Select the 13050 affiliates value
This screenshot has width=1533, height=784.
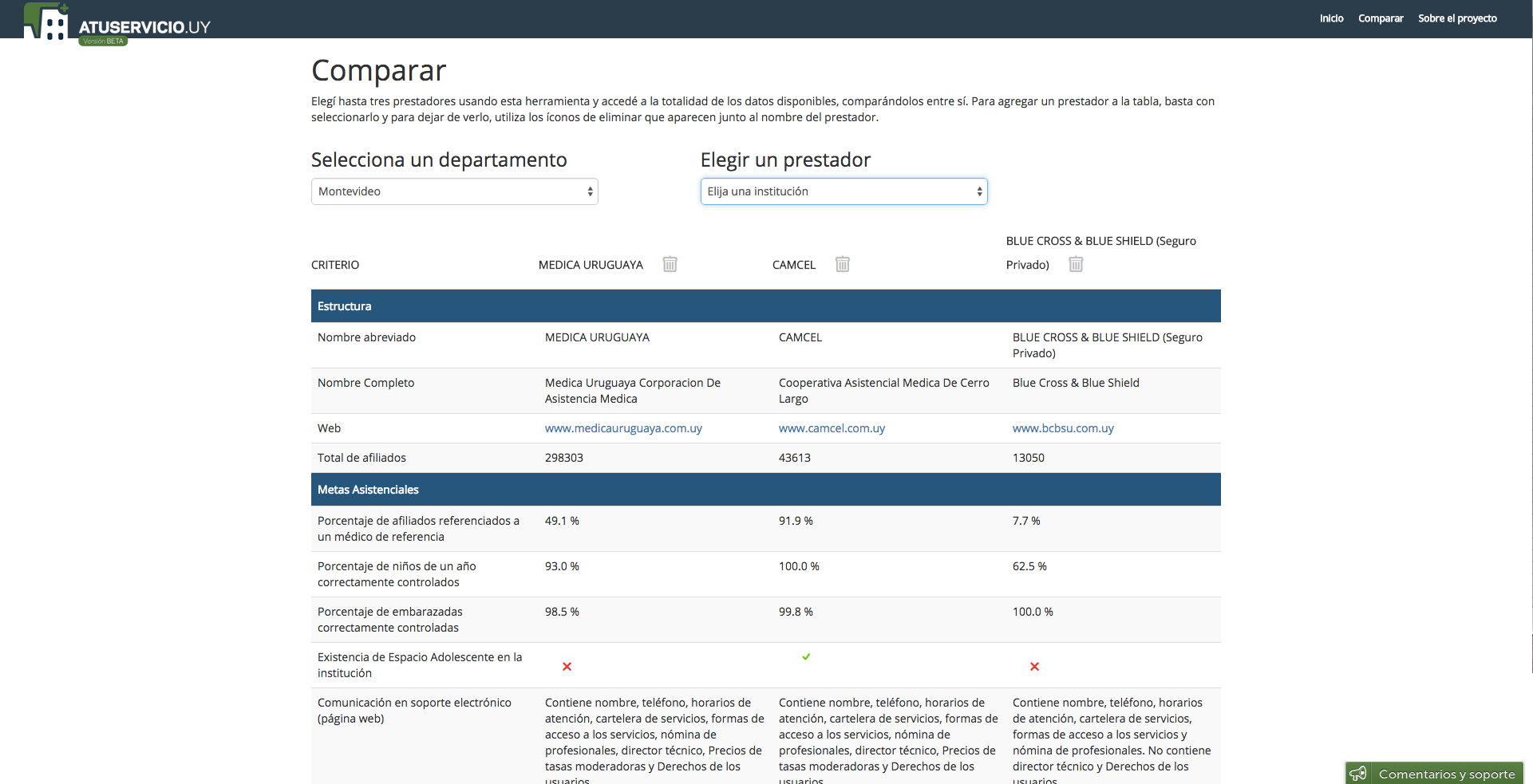1029,458
